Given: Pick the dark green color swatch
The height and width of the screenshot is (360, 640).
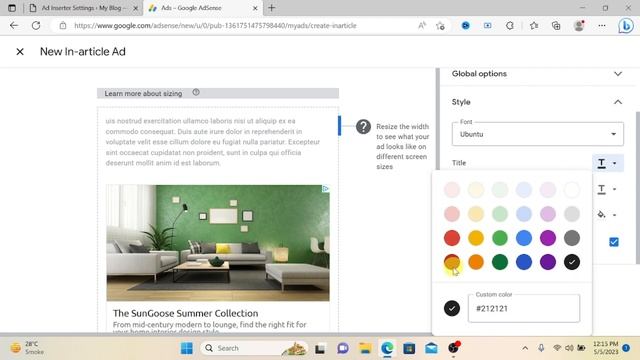Looking at the screenshot, I should pos(500,262).
